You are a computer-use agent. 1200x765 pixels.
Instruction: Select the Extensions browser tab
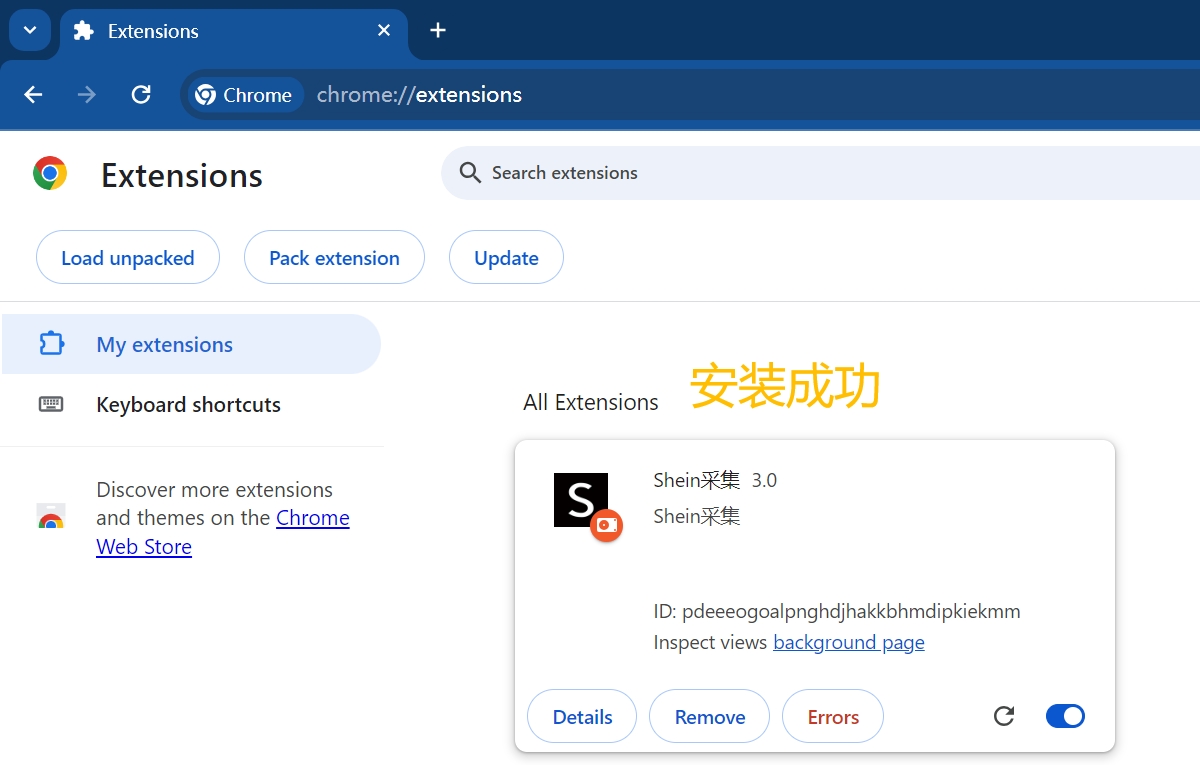(x=234, y=31)
